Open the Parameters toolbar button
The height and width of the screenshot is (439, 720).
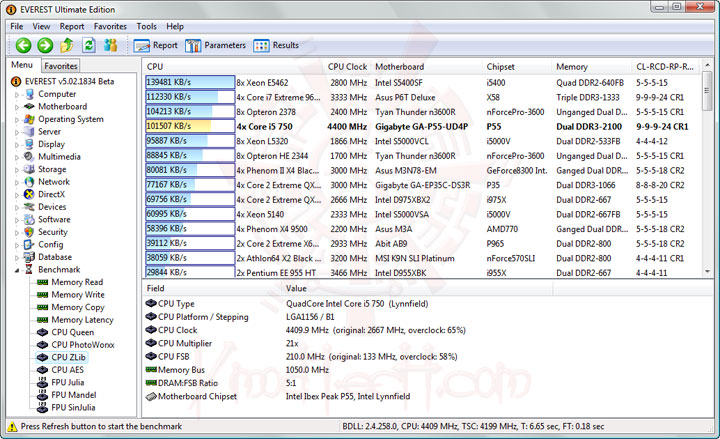click(x=215, y=45)
